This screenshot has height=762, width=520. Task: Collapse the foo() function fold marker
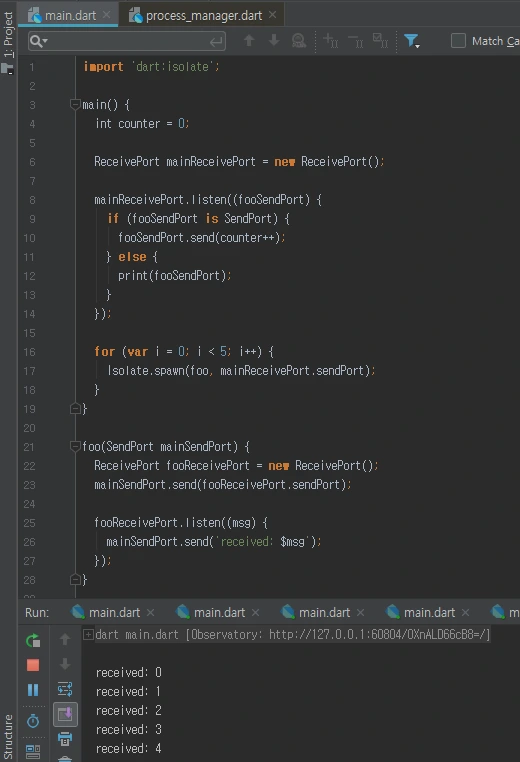[x=75, y=446]
